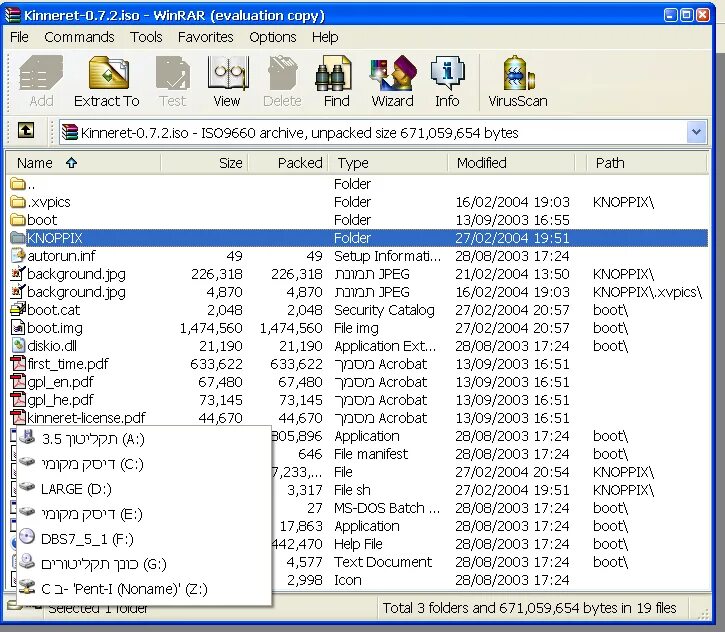Screen dimensions: 725x632
Task: Open the File menu
Action: click(19, 37)
